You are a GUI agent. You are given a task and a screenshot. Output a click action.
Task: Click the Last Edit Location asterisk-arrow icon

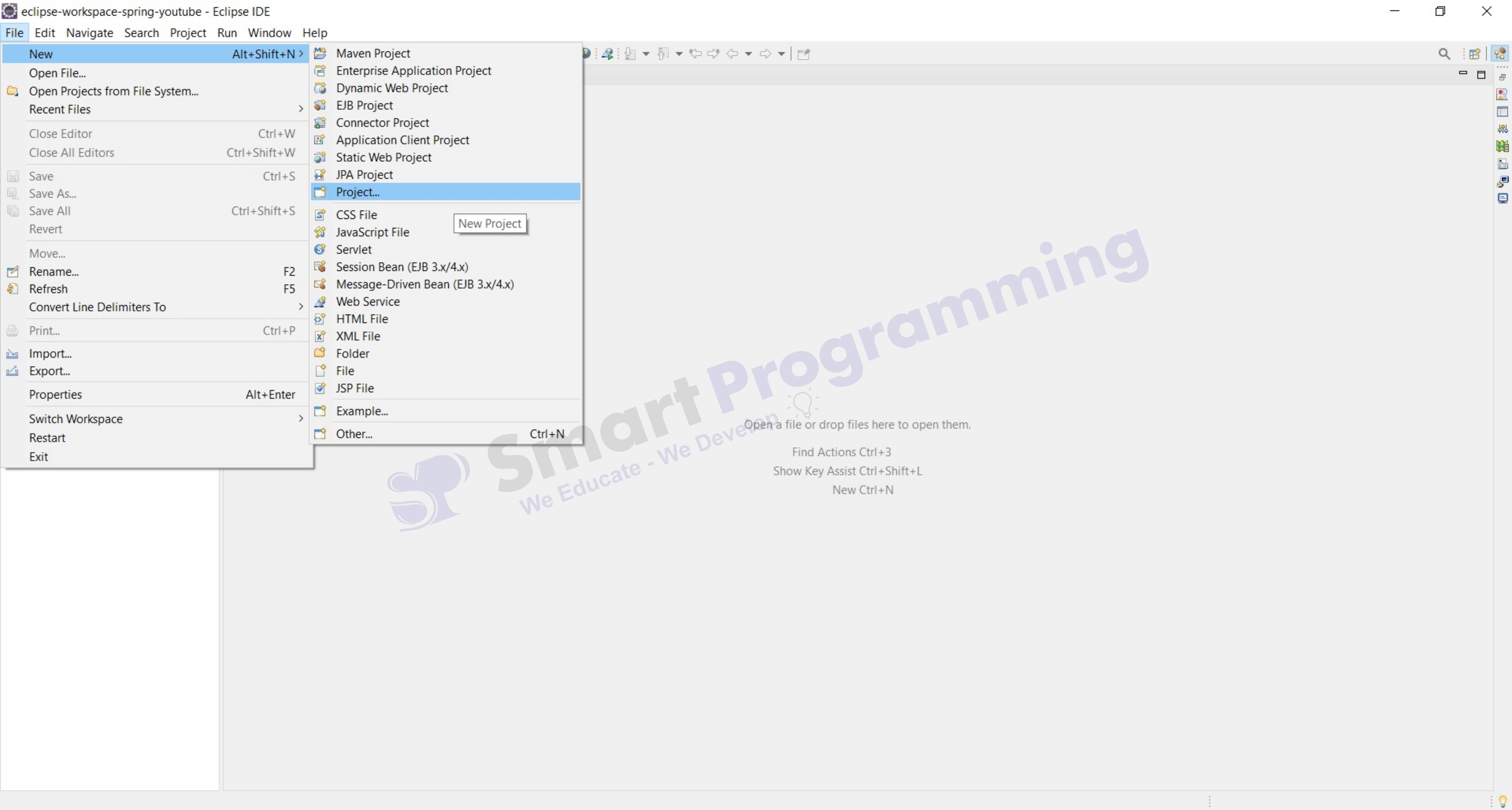[x=696, y=54]
